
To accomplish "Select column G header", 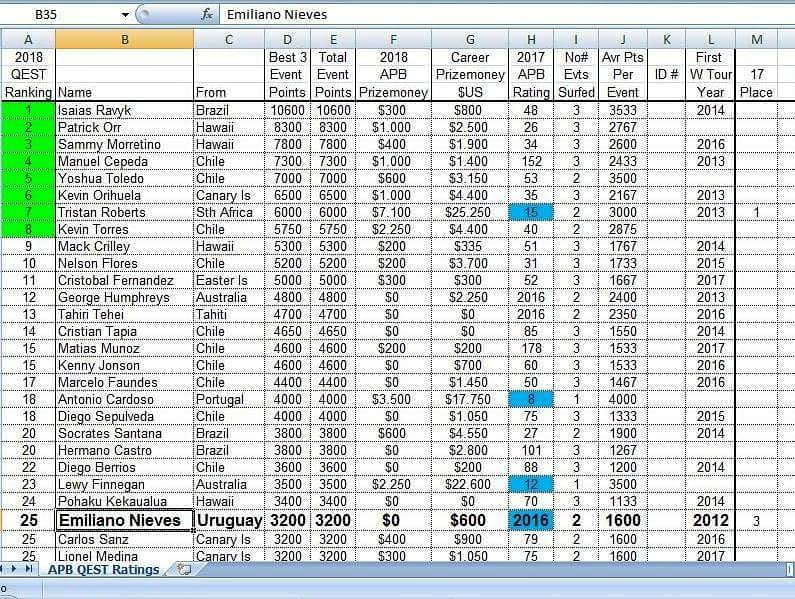I will pyautogui.click(x=470, y=40).
